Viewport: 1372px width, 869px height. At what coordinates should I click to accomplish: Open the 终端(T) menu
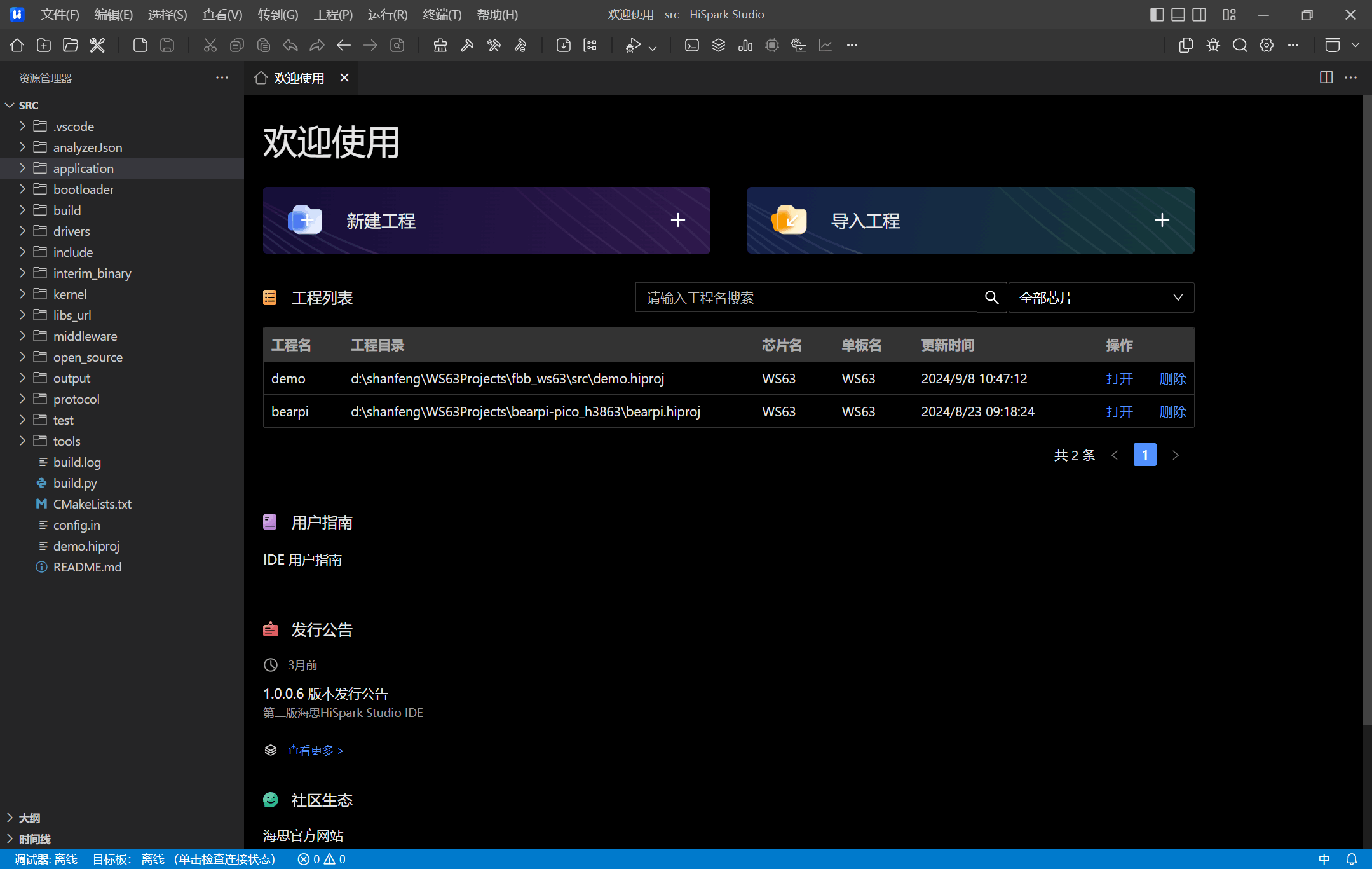(x=442, y=15)
